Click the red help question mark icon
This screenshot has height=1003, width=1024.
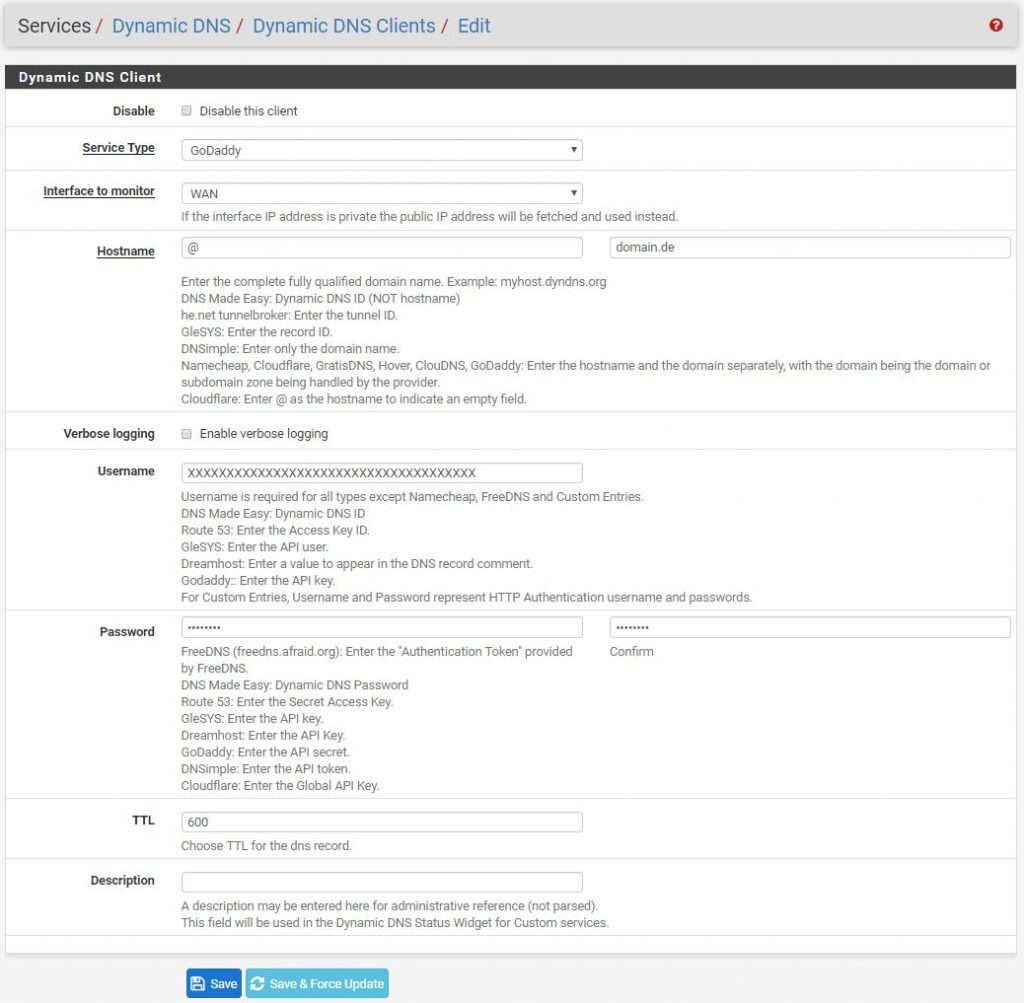[995, 26]
